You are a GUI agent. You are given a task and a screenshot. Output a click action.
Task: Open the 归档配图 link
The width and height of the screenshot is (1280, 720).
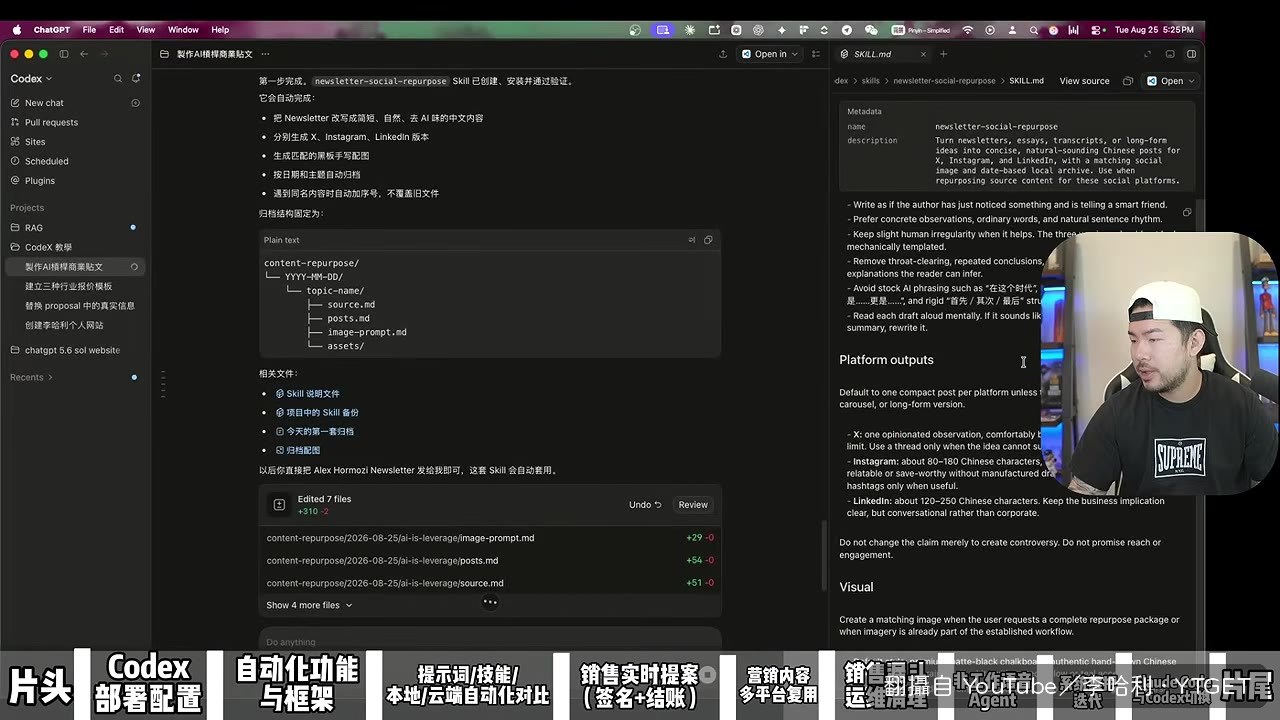298,451
